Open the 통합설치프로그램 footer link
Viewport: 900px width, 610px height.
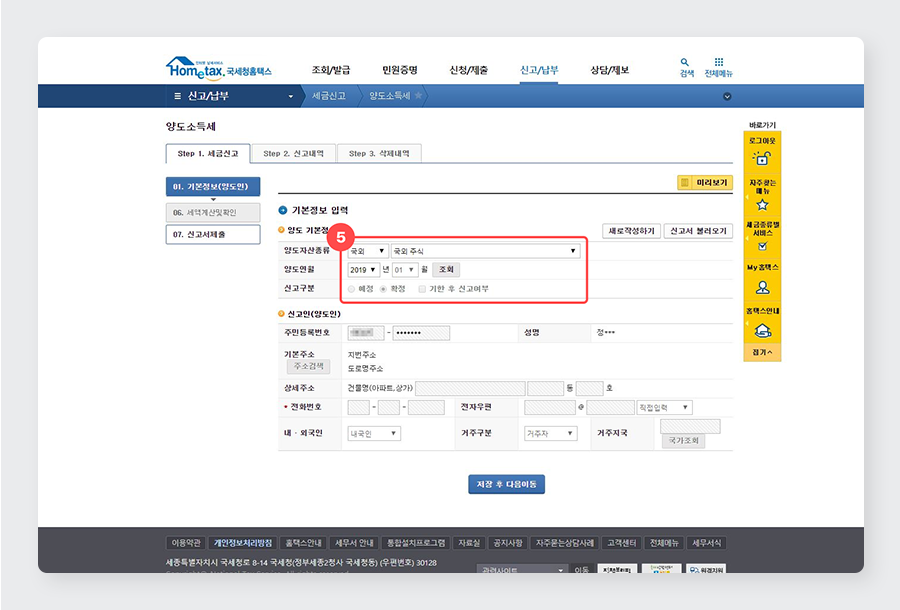[416, 543]
